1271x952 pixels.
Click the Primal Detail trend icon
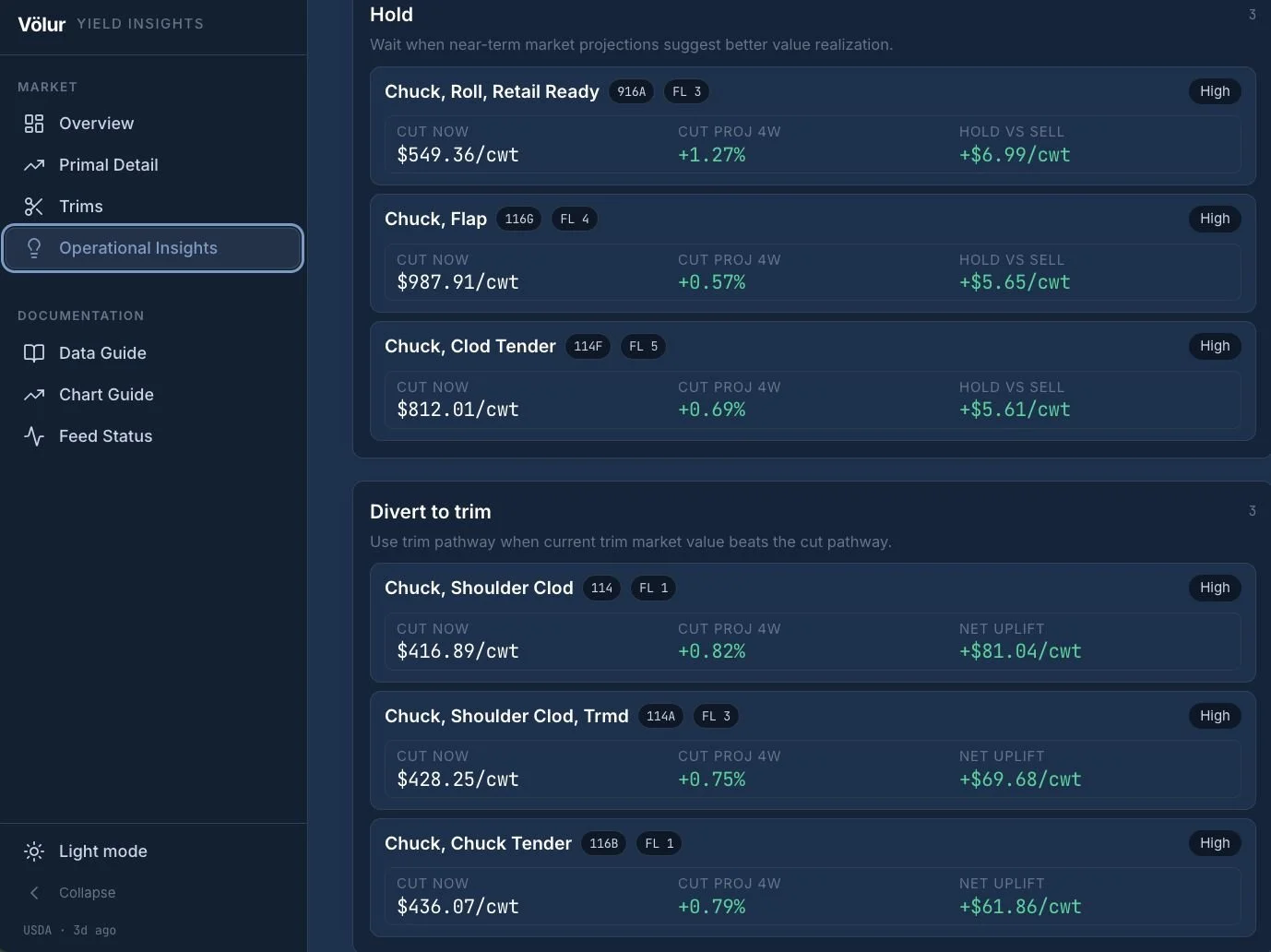tap(34, 165)
